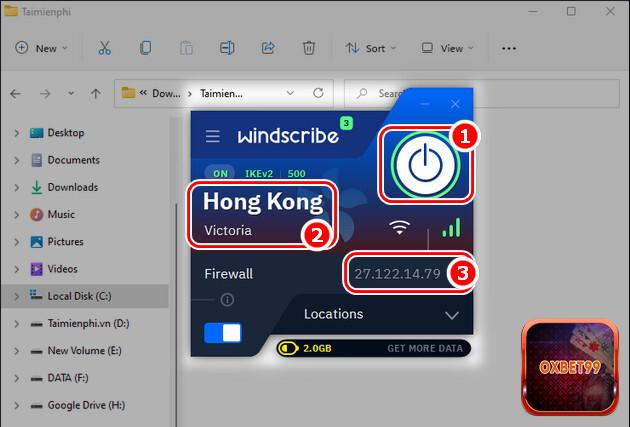Screen dimensions: 630x427
Task: Click the Paste icon in the toolbar
Action: [186, 48]
